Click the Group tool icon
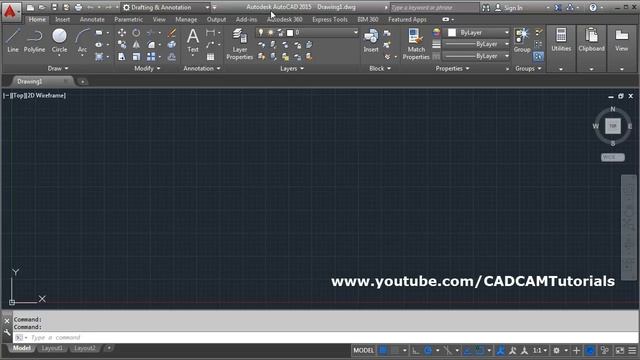Image resolution: width=640 pixels, height=360 pixels. pyautogui.click(x=522, y=40)
